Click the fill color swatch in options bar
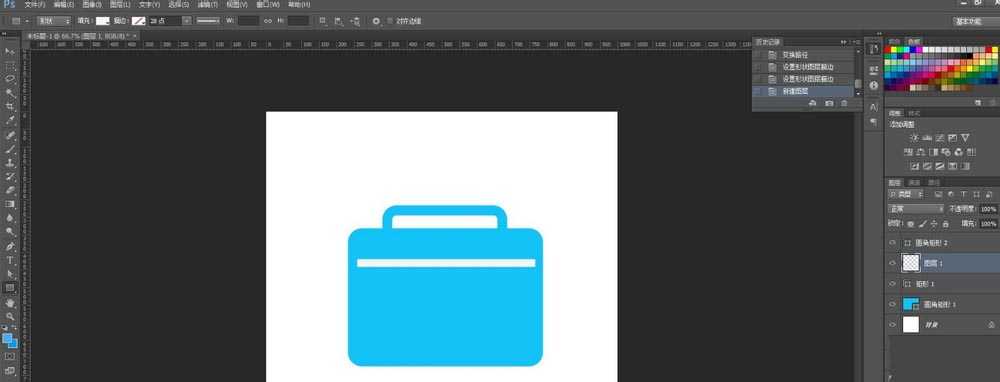The width and height of the screenshot is (1000, 382). pos(103,21)
